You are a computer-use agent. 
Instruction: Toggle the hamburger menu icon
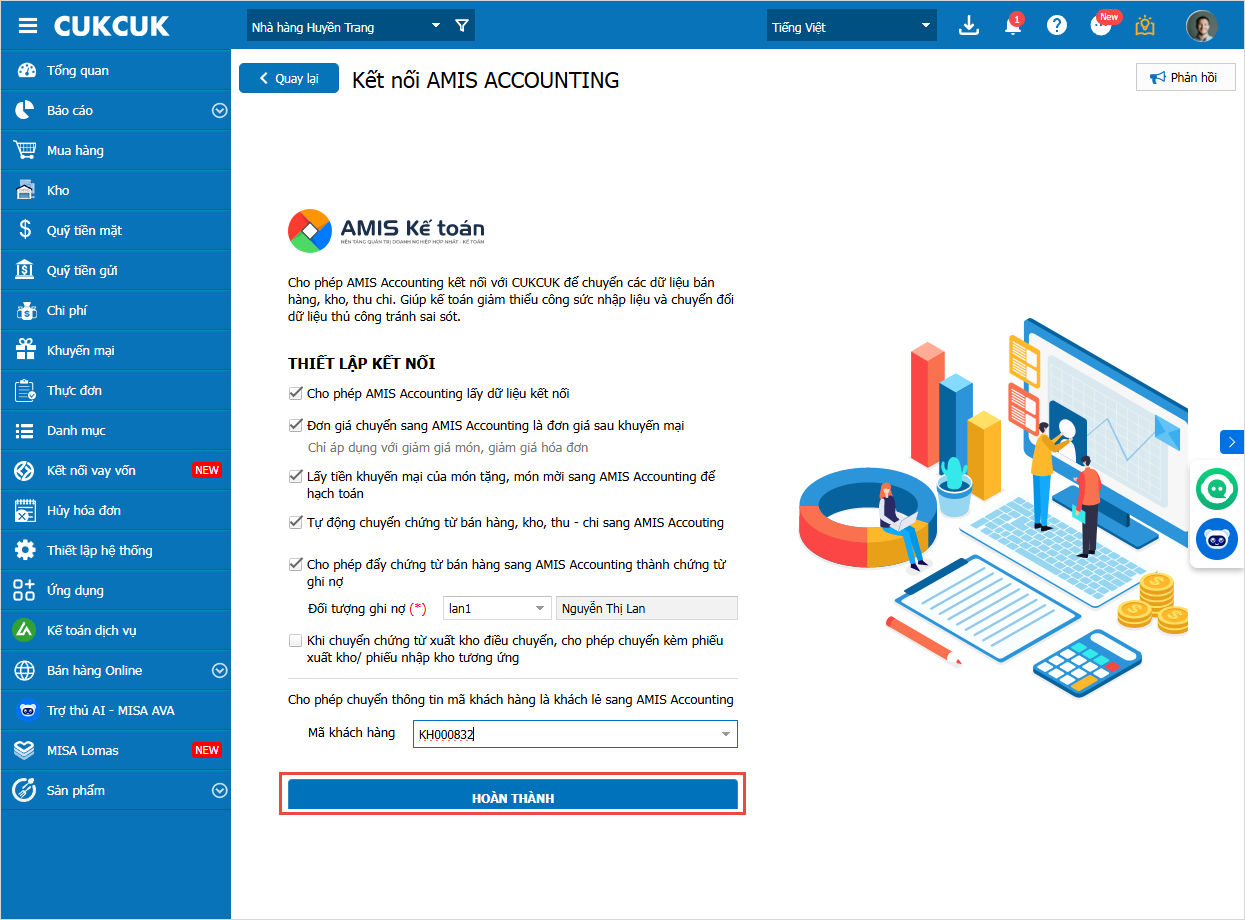[28, 26]
